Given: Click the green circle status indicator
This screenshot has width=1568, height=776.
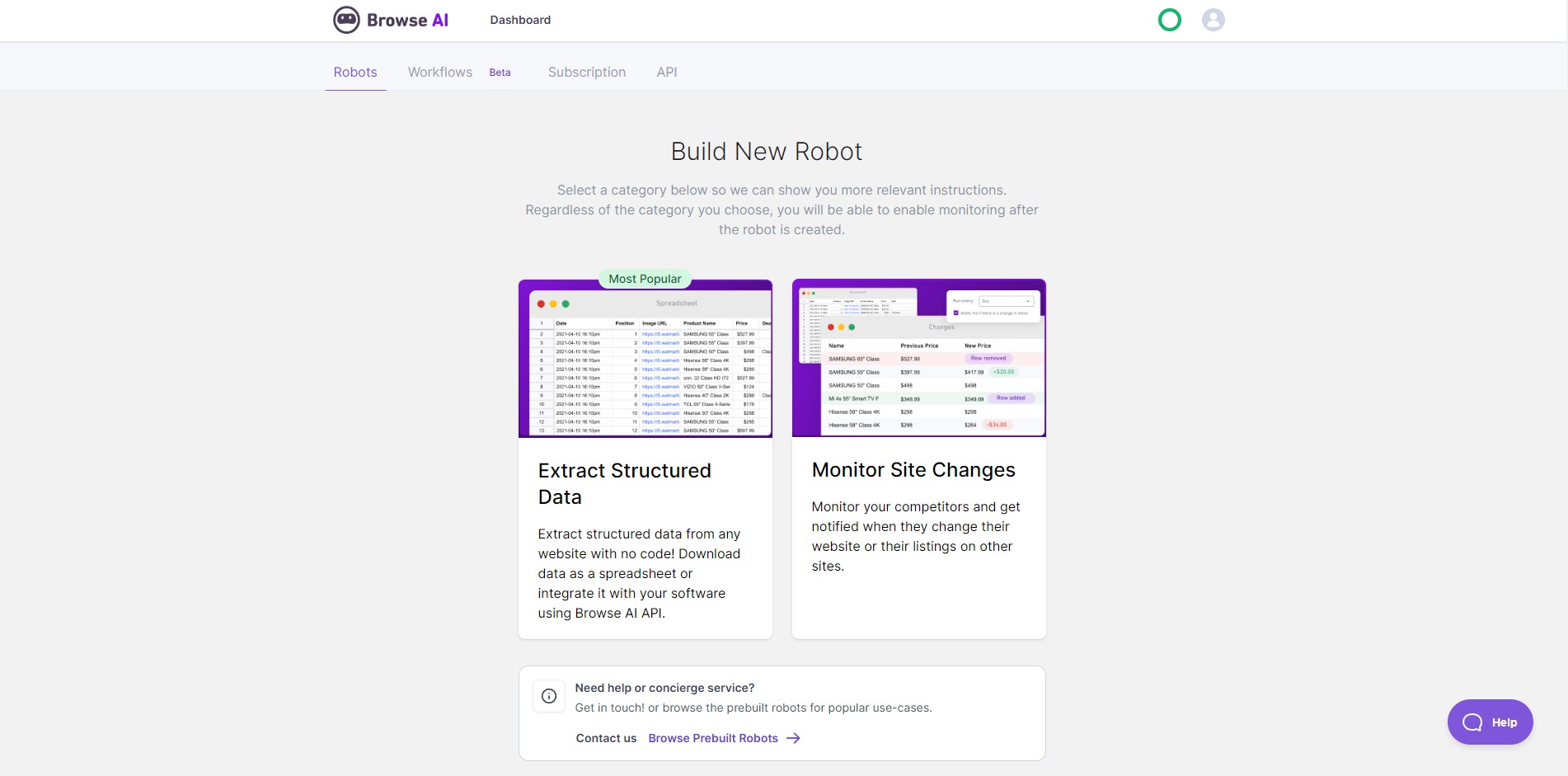Looking at the screenshot, I should pos(1169,20).
